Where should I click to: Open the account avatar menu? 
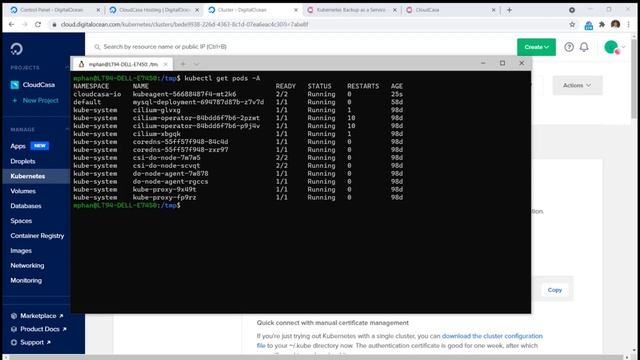pos(613,47)
